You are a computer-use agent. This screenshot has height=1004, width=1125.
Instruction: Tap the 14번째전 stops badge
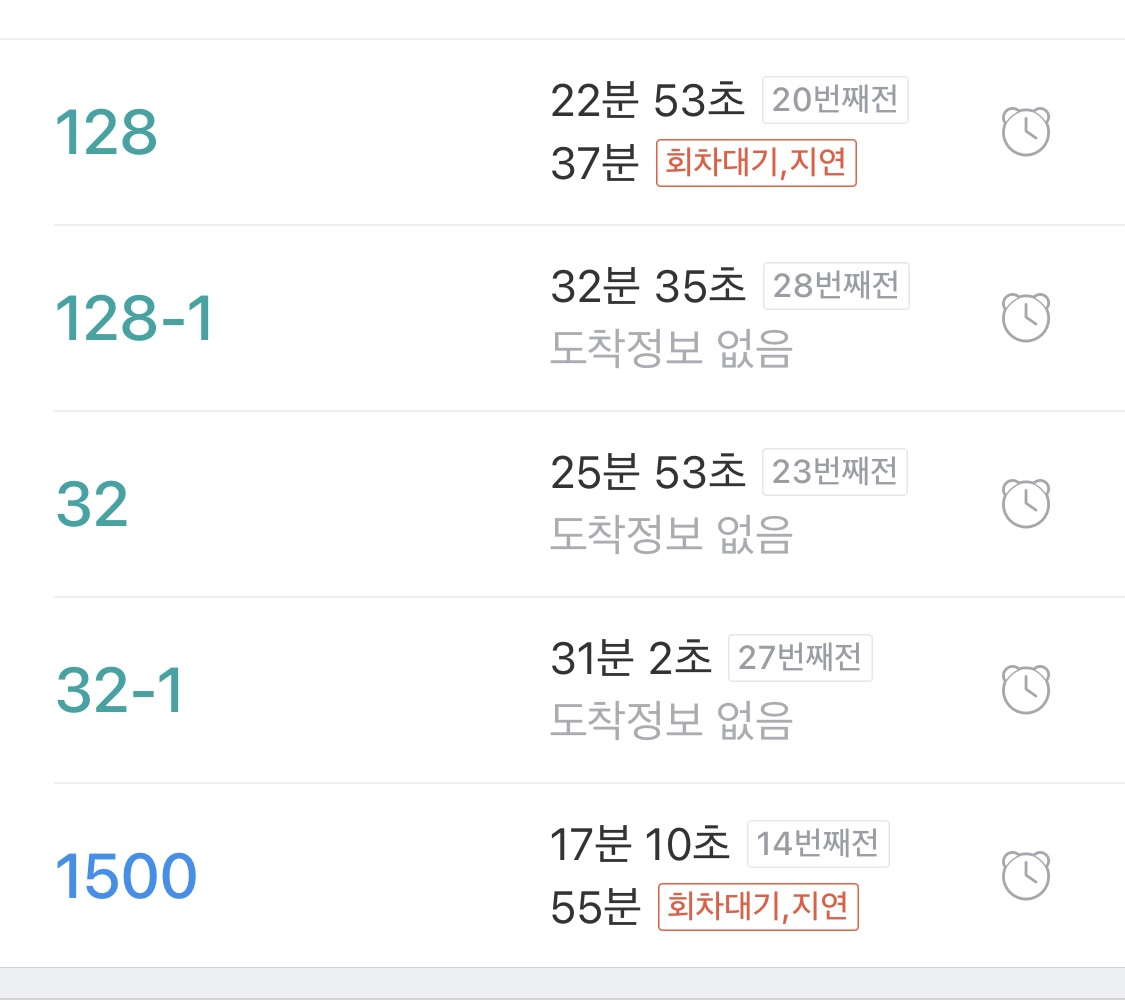click(818, 844)
